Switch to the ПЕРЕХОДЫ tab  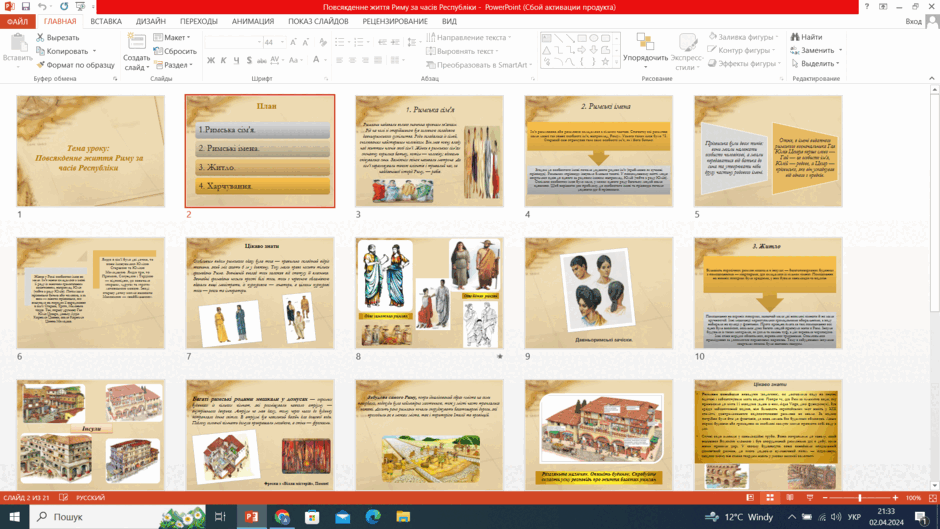coord(198,21)
